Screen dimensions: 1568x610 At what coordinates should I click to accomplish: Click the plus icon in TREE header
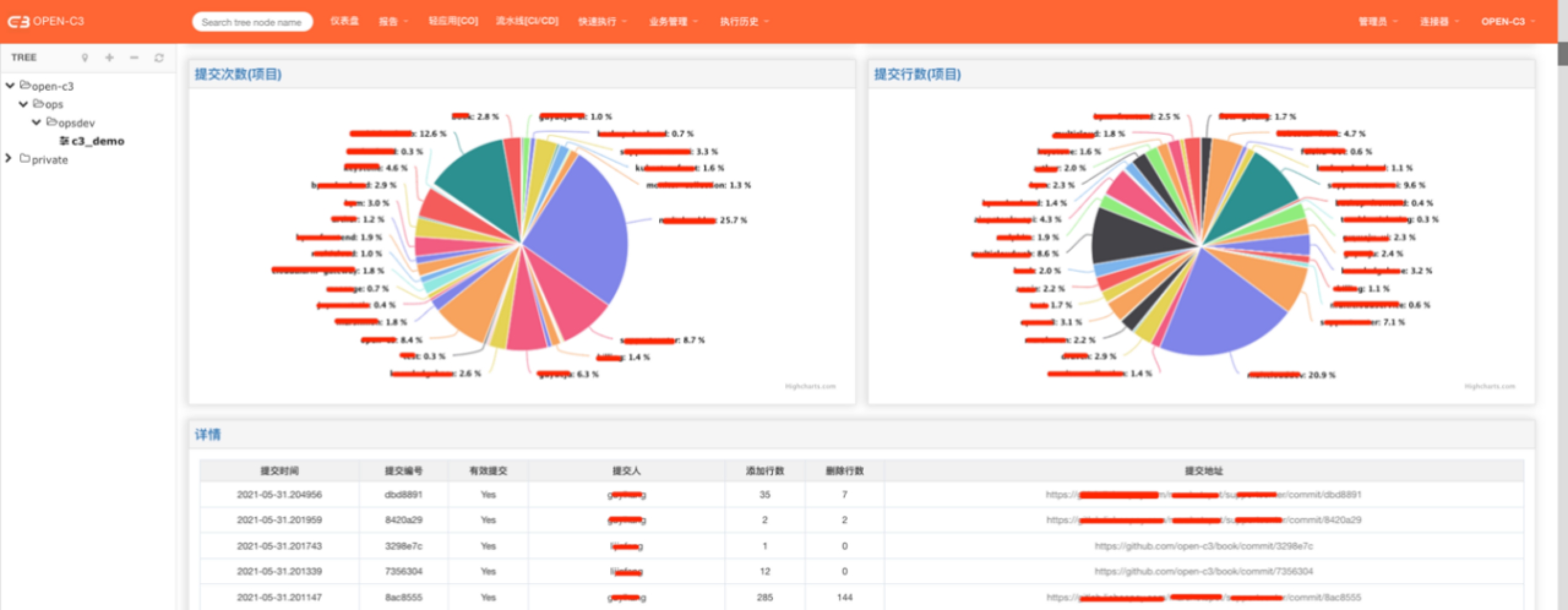click(110, 58)
